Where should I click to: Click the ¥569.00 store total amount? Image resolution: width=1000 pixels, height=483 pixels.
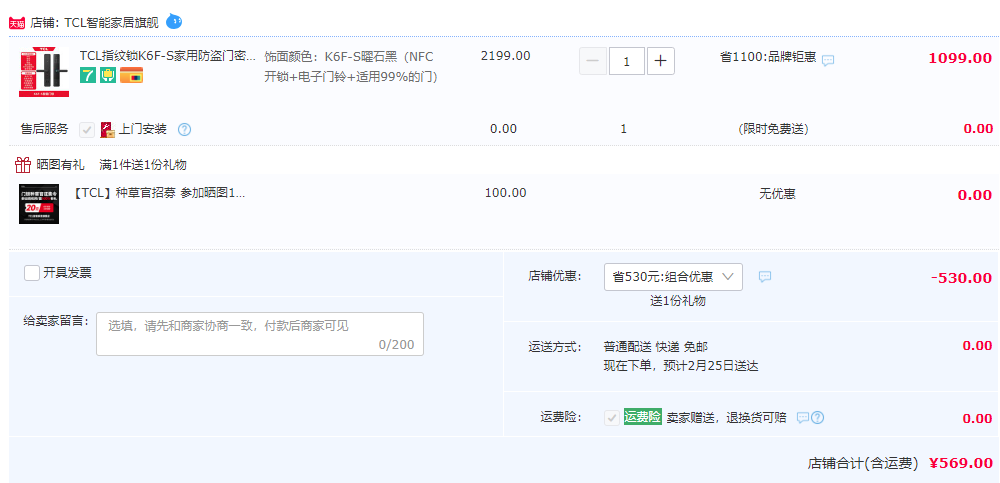(x=960, y=463)
